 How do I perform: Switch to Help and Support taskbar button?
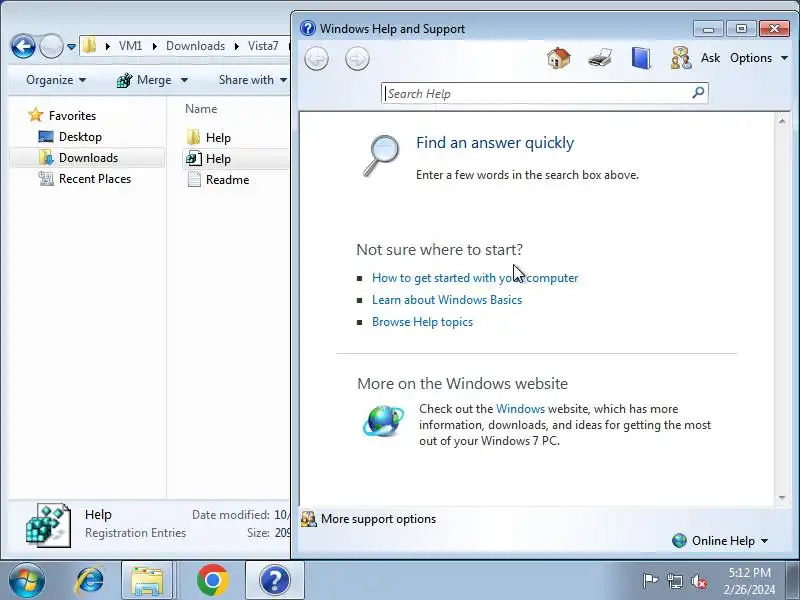click(x=274, y=581)
